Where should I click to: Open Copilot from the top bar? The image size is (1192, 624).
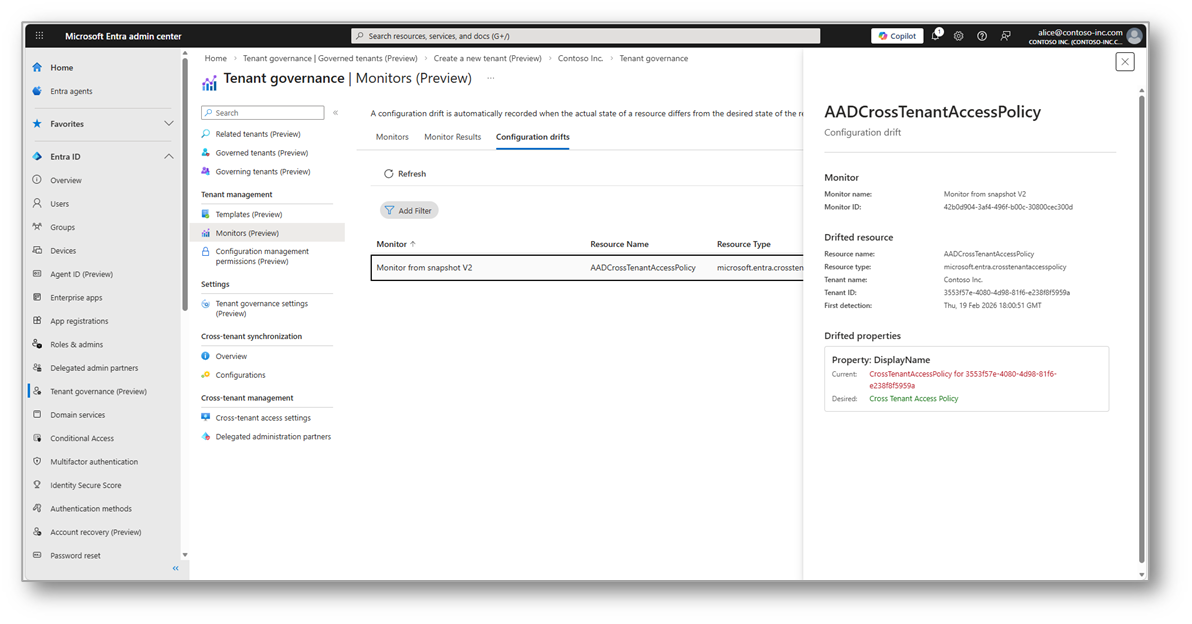click(x=897, y=36)
